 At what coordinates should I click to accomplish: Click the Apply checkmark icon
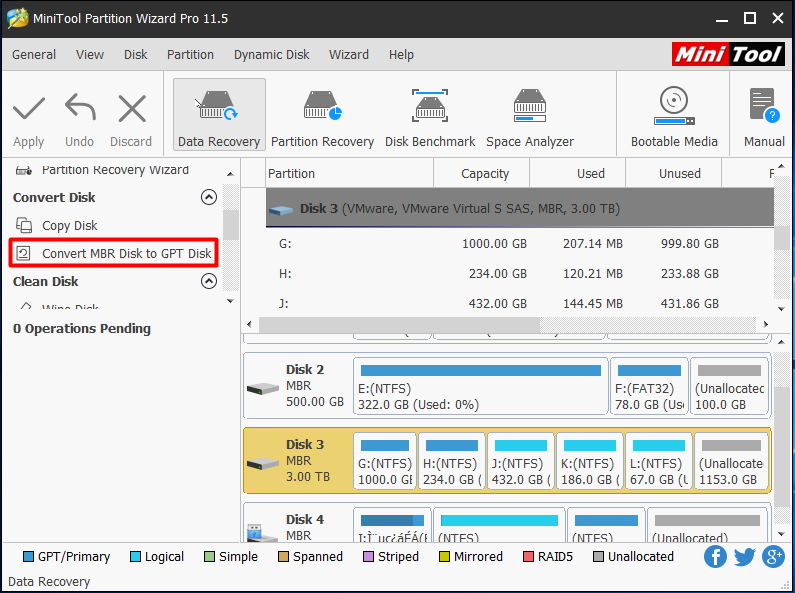(x=29, y=108)
